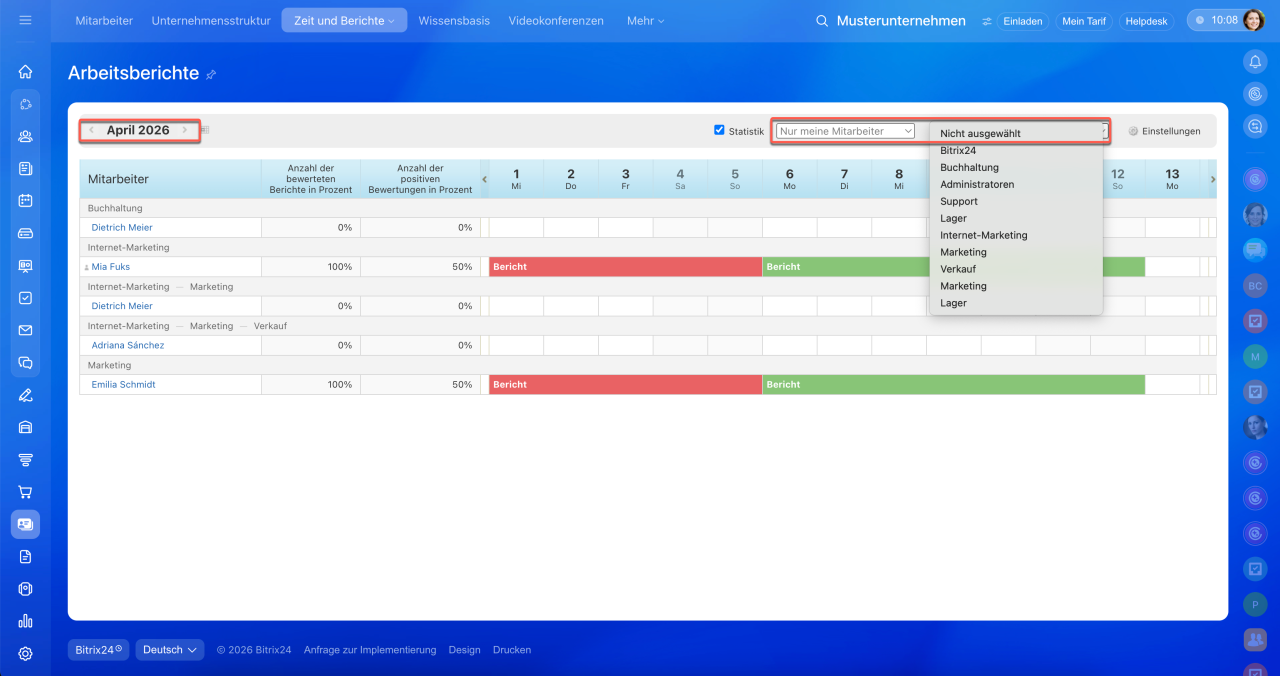Go to previous month before April 2026
Viewport: 1280px width, 676px height.
92,130
